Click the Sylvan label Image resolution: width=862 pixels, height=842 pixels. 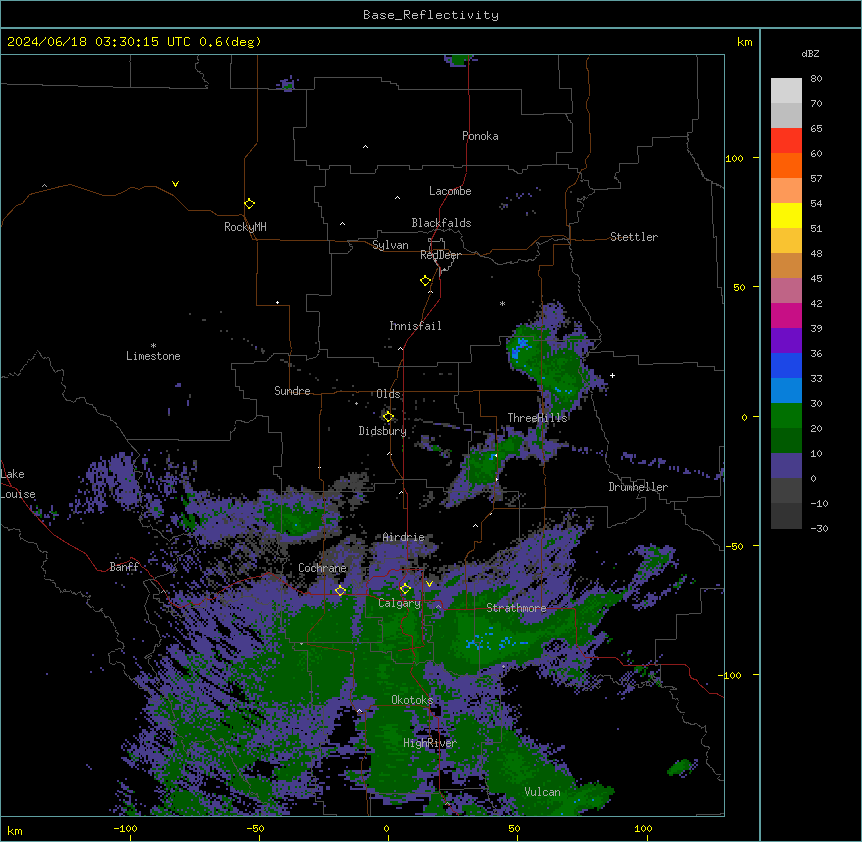pos(390,245)
